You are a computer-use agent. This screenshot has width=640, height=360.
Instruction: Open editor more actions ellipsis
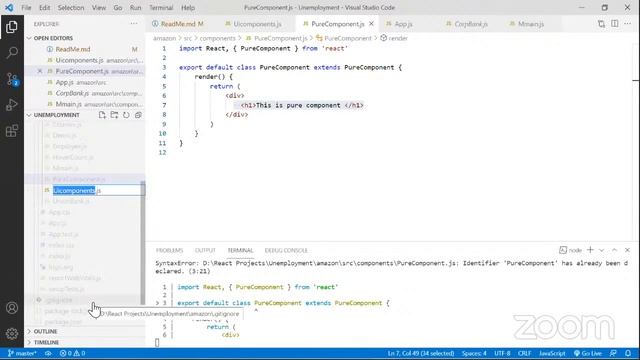click(628, 24)
